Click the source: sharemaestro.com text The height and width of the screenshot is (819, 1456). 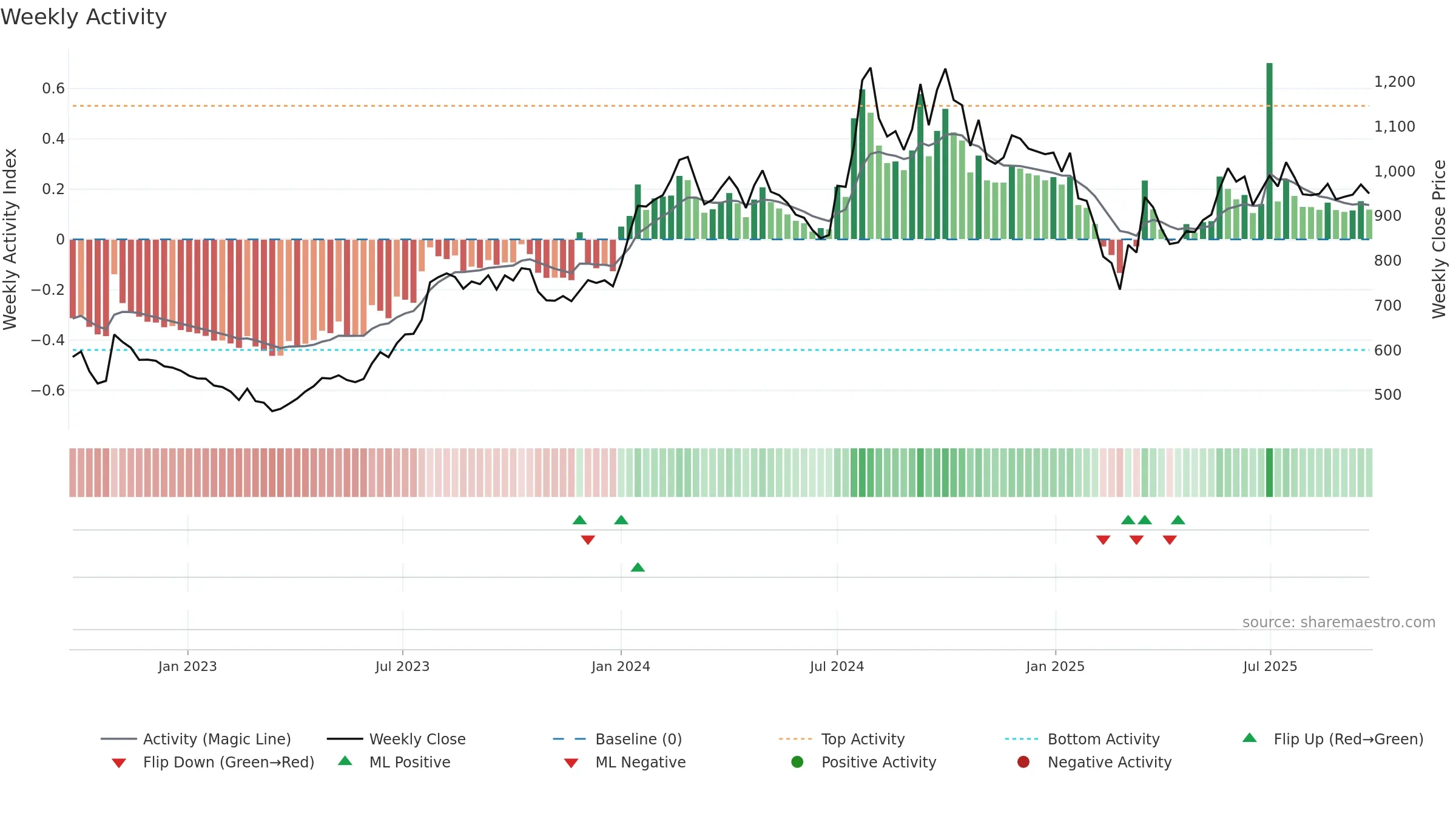click(x=1339, y=622)
